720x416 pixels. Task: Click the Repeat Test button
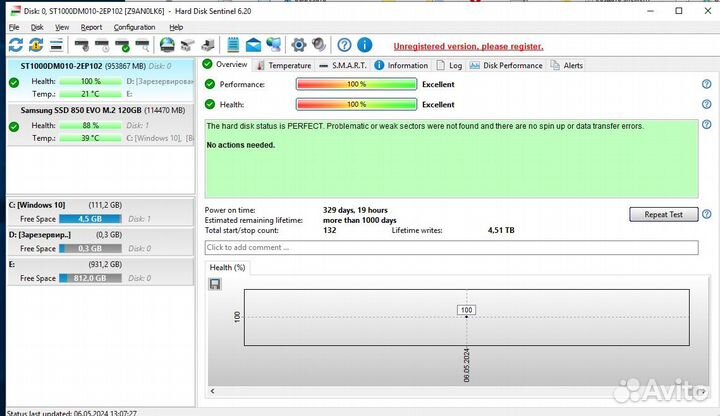(664, 214)
